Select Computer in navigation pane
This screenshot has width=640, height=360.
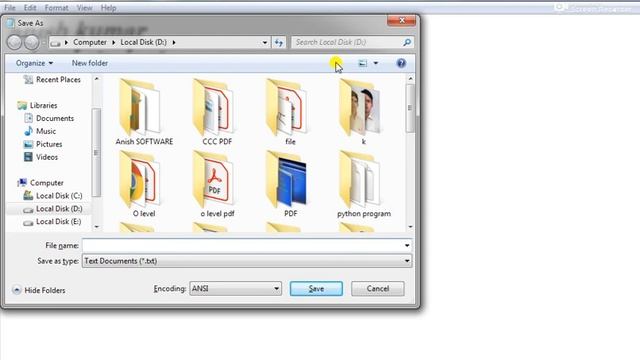(40, 183)
